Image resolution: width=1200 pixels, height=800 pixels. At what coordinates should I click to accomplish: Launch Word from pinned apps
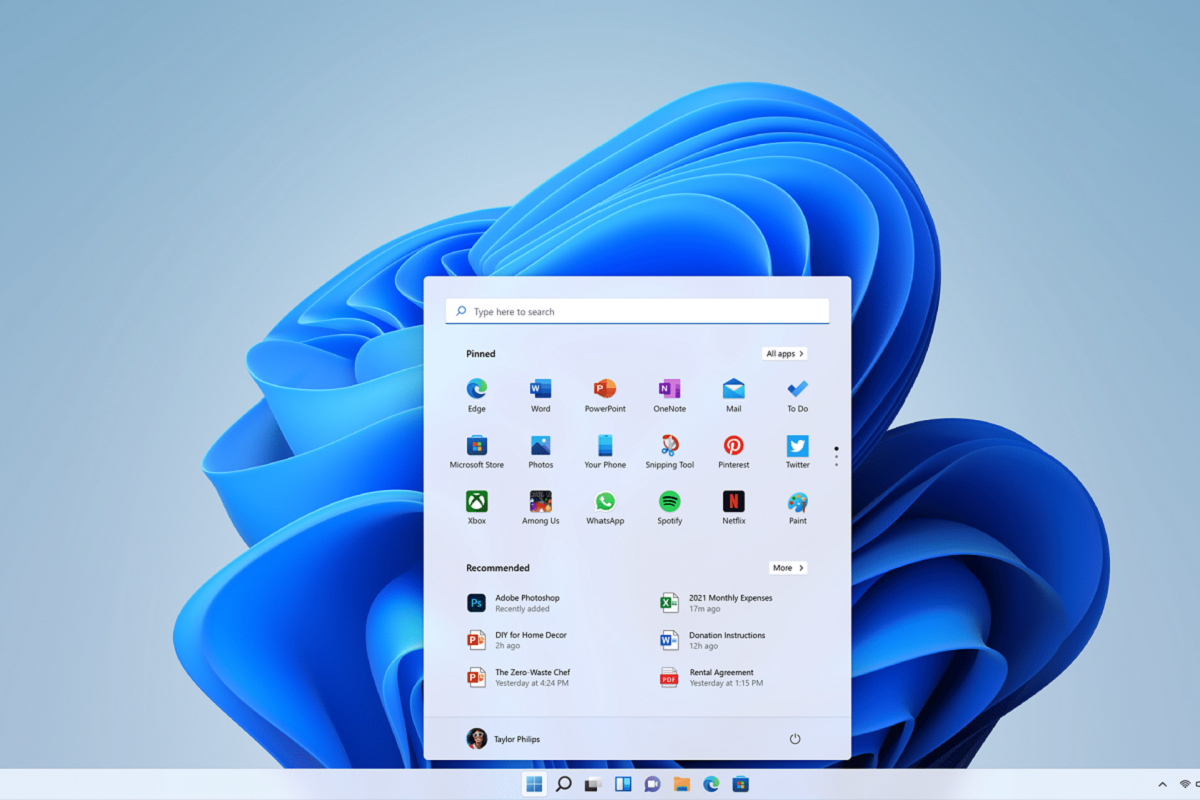click(541, 395)
